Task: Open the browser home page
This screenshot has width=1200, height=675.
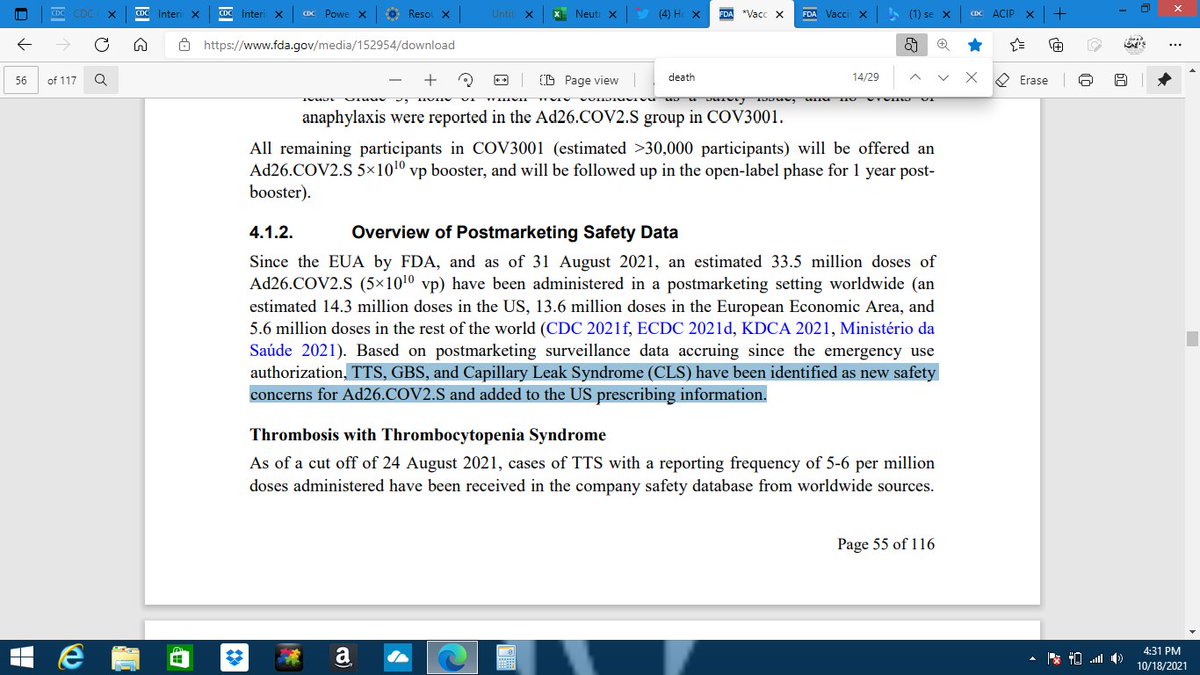Action: tap(141, 45)
